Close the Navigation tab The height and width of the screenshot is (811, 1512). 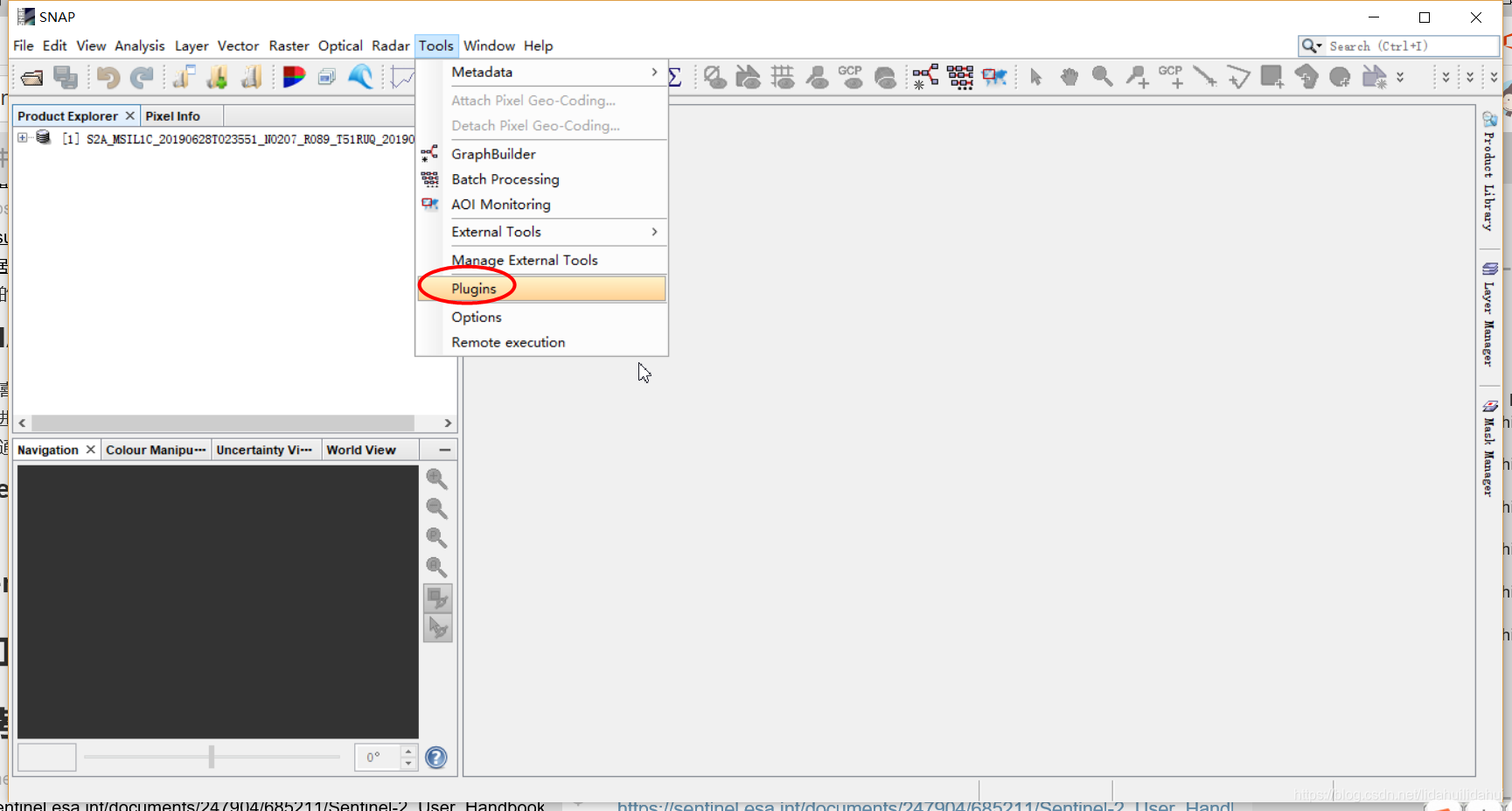90,449
